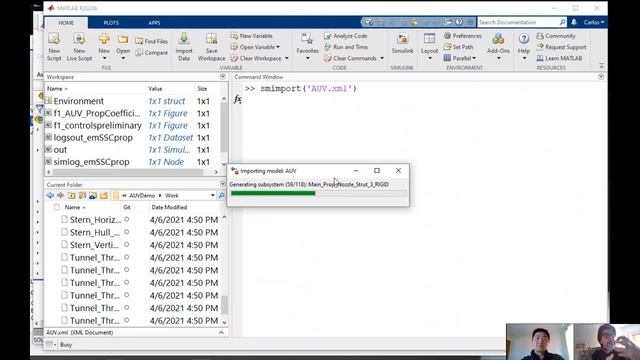Open the Help menu
640x360 pixels.
[x=524, y=47]
